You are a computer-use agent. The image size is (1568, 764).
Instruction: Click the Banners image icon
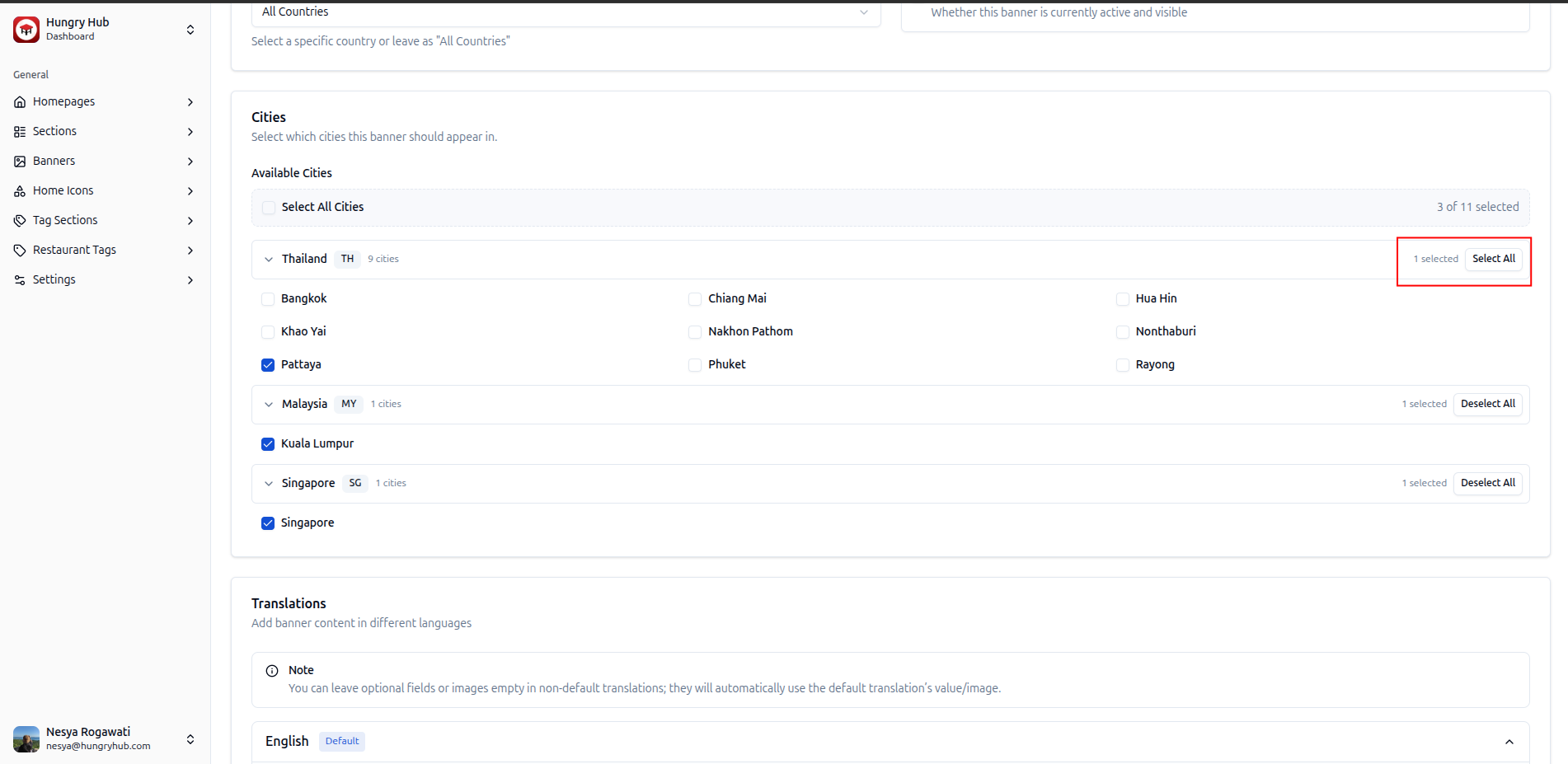20,162
